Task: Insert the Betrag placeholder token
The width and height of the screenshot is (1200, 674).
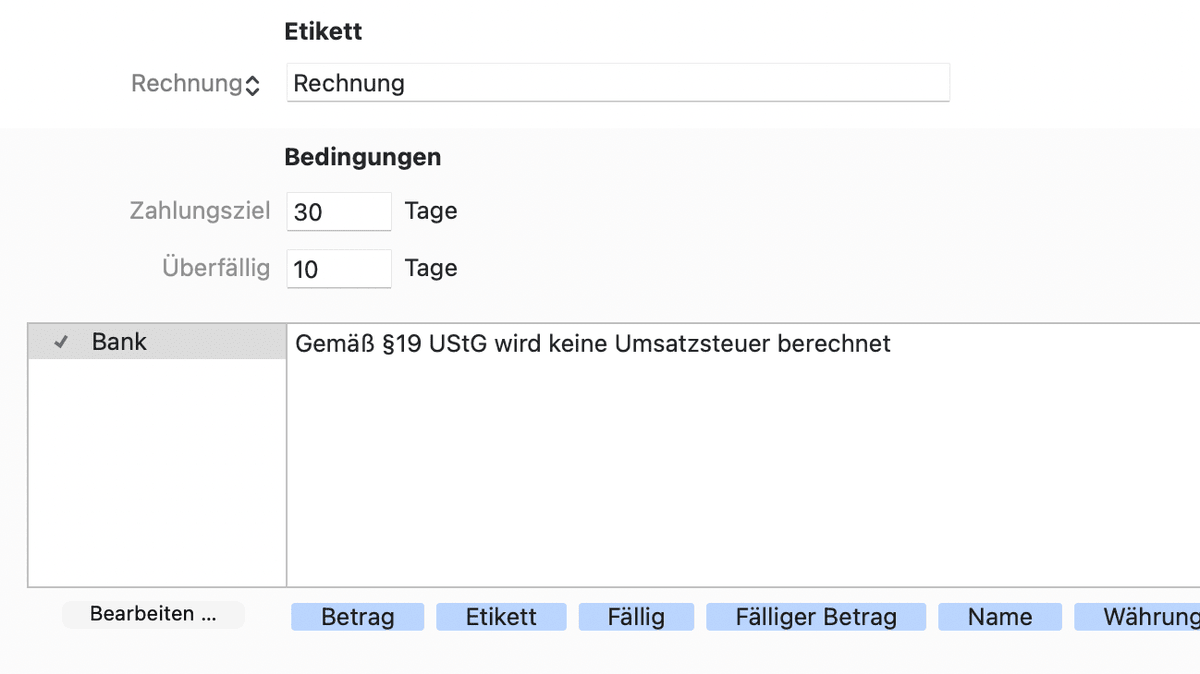Action: coord(357,617)
